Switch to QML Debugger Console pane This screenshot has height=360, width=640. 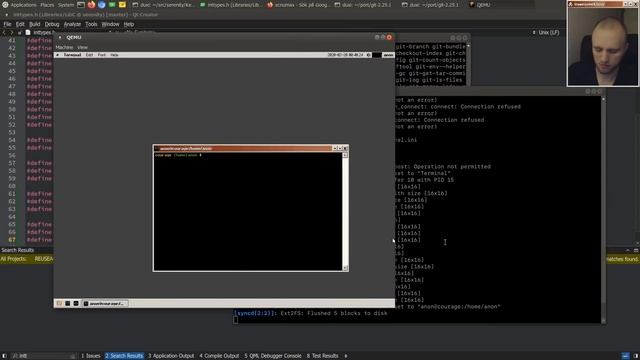[273, 356]
